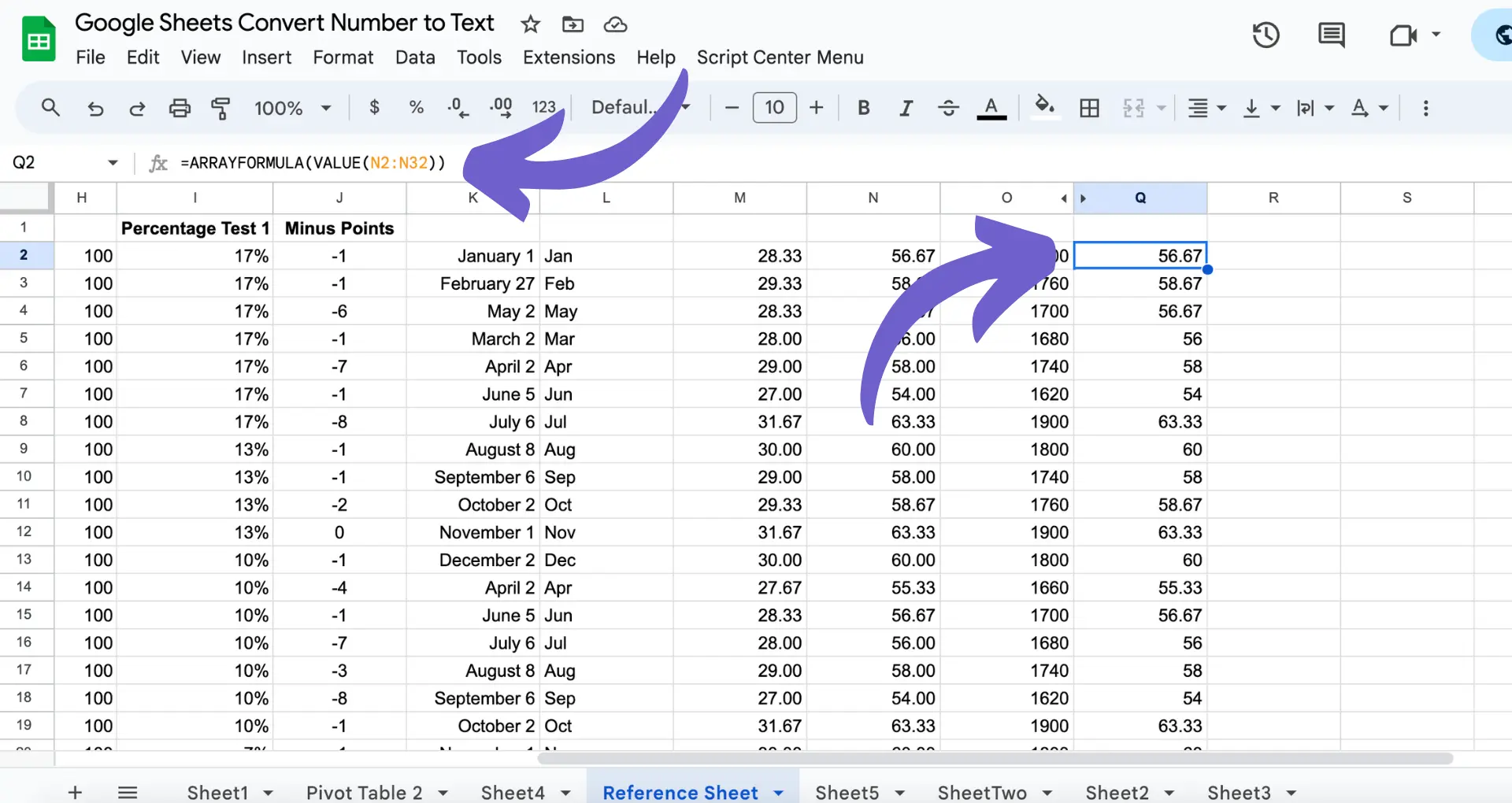Open the fill color picker
The height and width of the screenshot is (803, 1512).
[x=1044, y=105]
